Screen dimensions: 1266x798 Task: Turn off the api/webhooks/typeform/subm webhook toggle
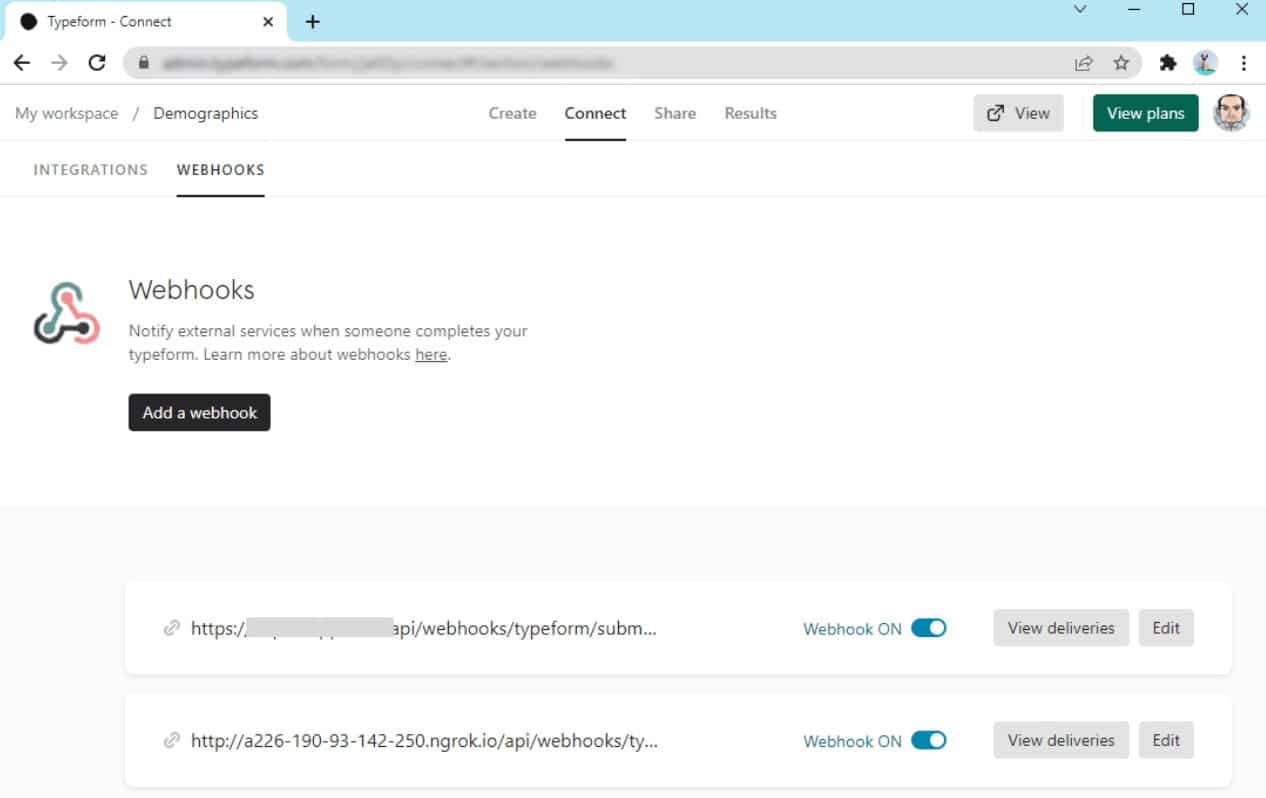tap(929, 628)
